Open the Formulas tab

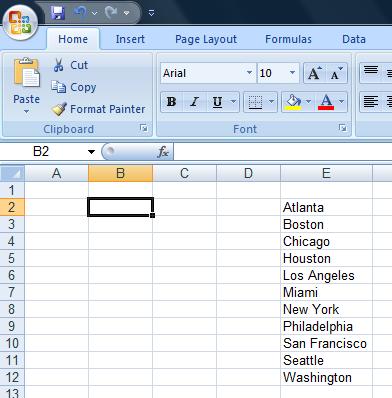click(288, 39)
